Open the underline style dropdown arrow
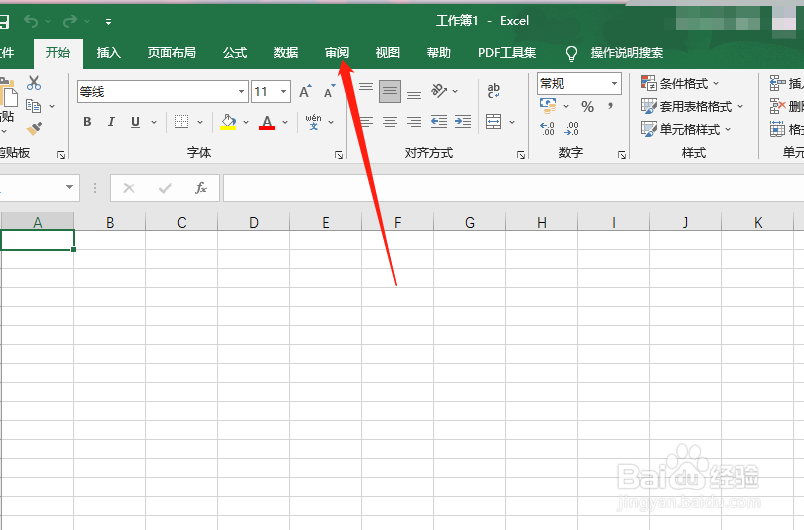The width and height of the screenshot is (804, 530). click(x=154, y=122)
